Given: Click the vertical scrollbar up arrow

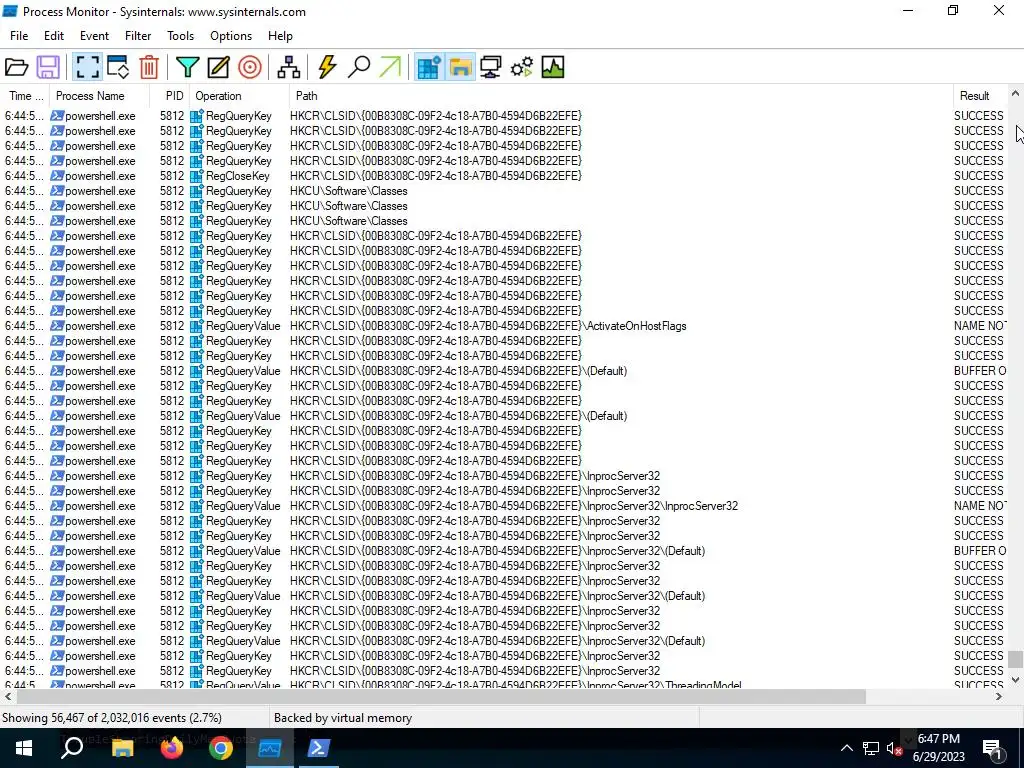Looking at the screenshot, I should tap(1015, 94).
